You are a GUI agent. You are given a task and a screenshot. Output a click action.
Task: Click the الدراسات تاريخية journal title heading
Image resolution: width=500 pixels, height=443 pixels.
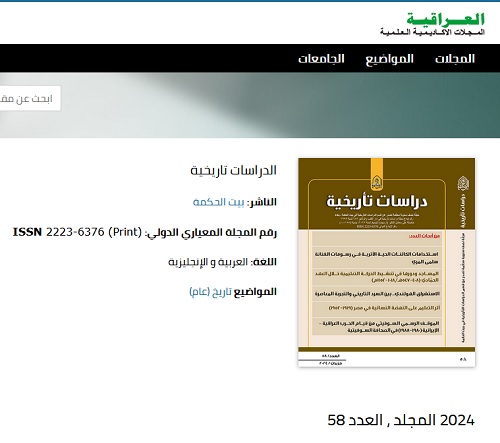click(x=234, y=170)
